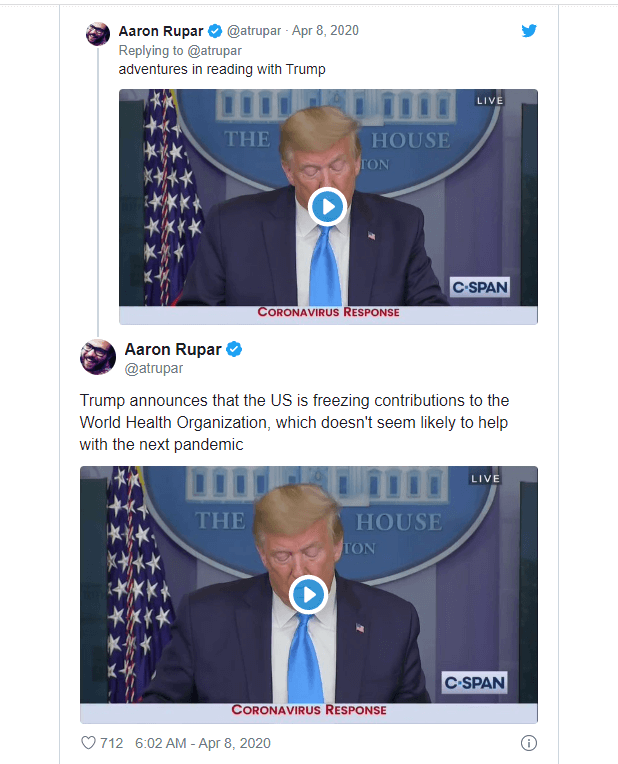Screen dimensions: 618x764
Task: Open the bold Aaron Rupar name in the main tweet
Action: [173, 349]
